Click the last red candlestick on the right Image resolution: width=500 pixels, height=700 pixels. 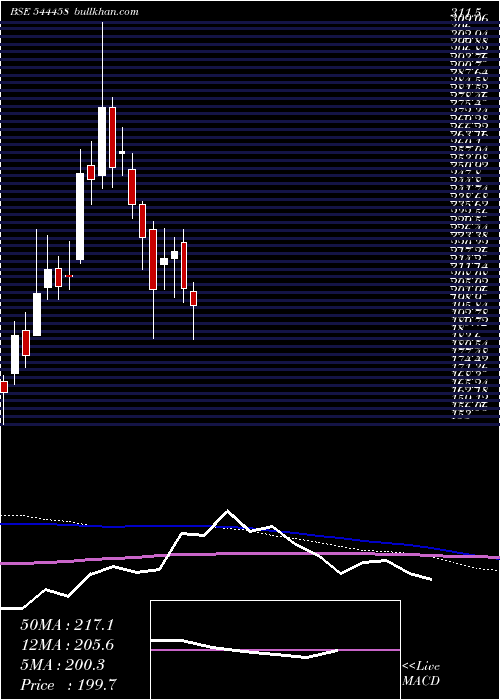point(193,299)
